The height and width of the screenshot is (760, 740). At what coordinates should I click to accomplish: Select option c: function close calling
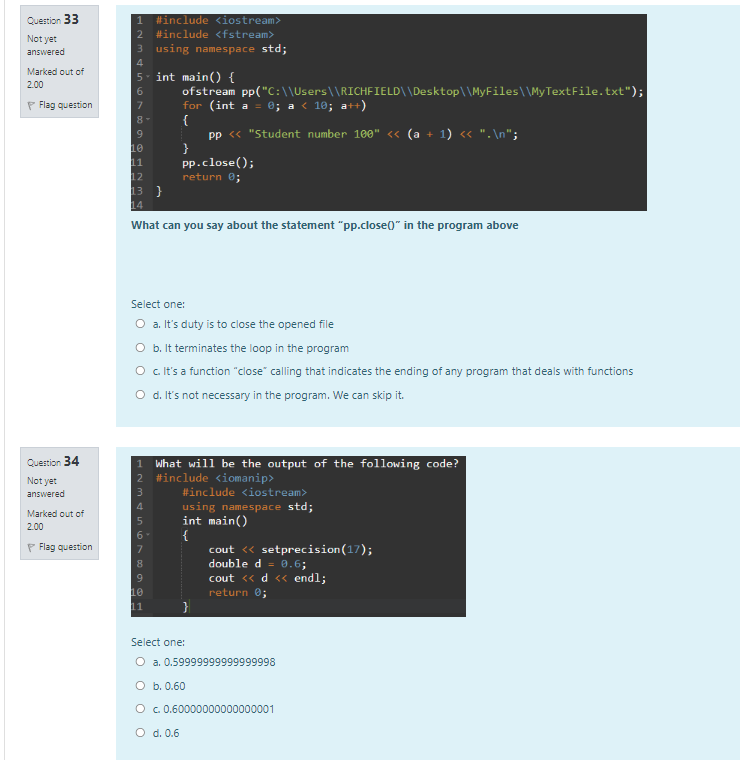point(140,371)
